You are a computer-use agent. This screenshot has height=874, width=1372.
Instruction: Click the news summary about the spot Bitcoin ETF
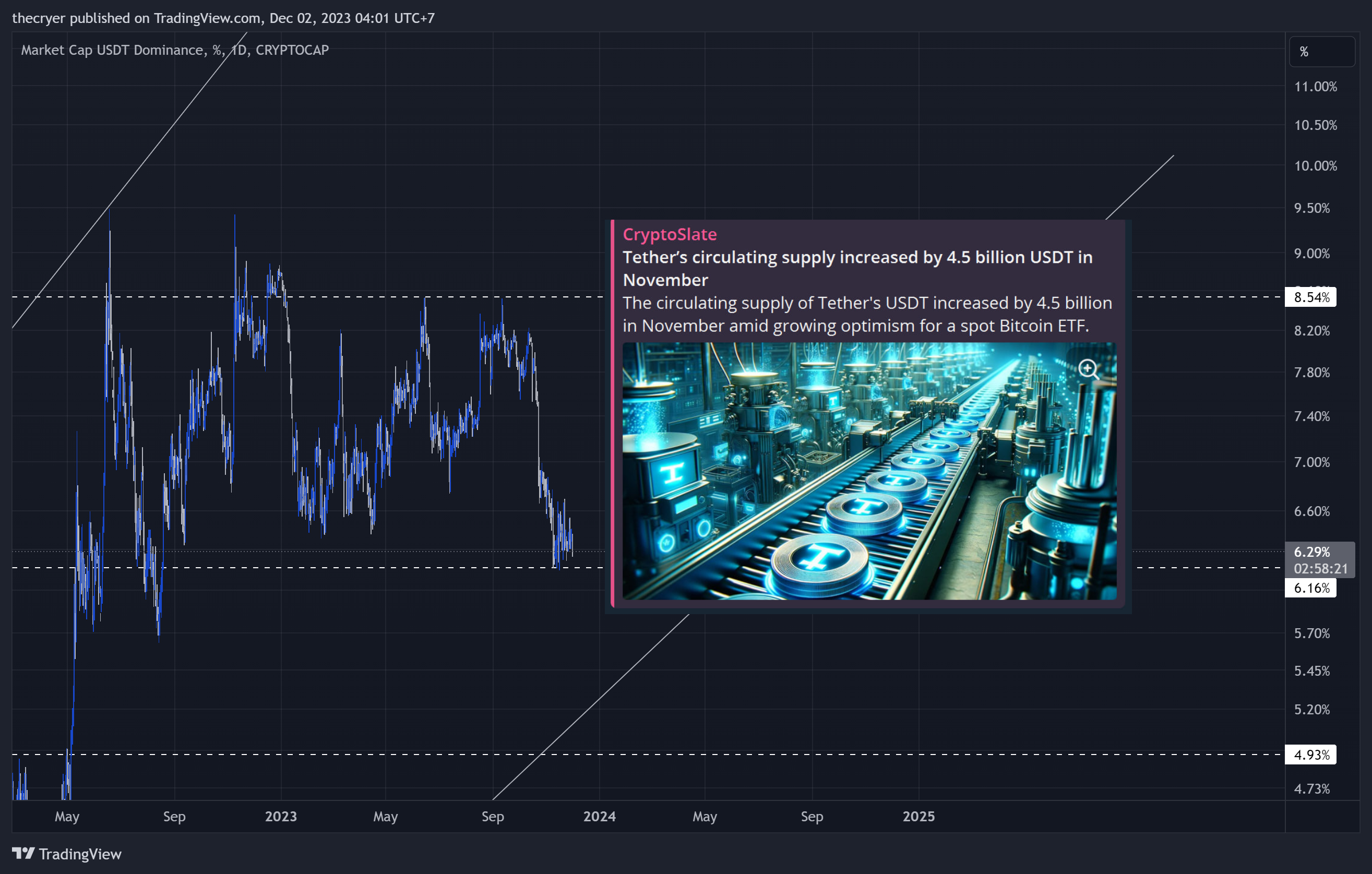coord(867,314)
